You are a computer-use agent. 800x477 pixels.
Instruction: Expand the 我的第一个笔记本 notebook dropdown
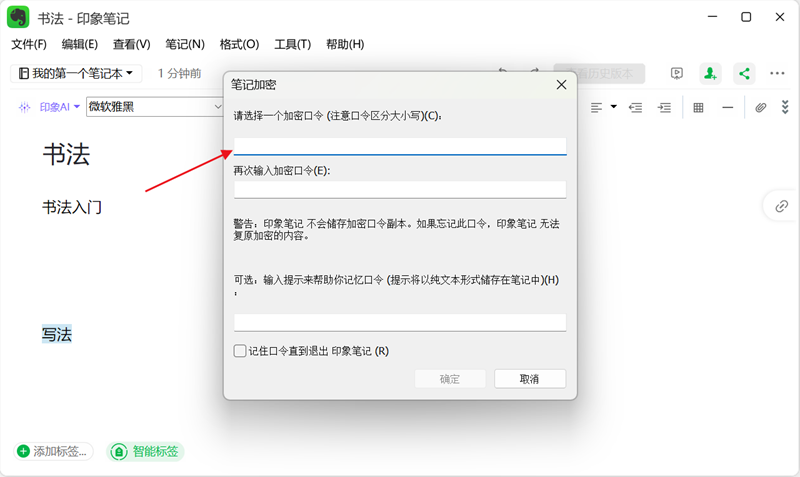76,73
